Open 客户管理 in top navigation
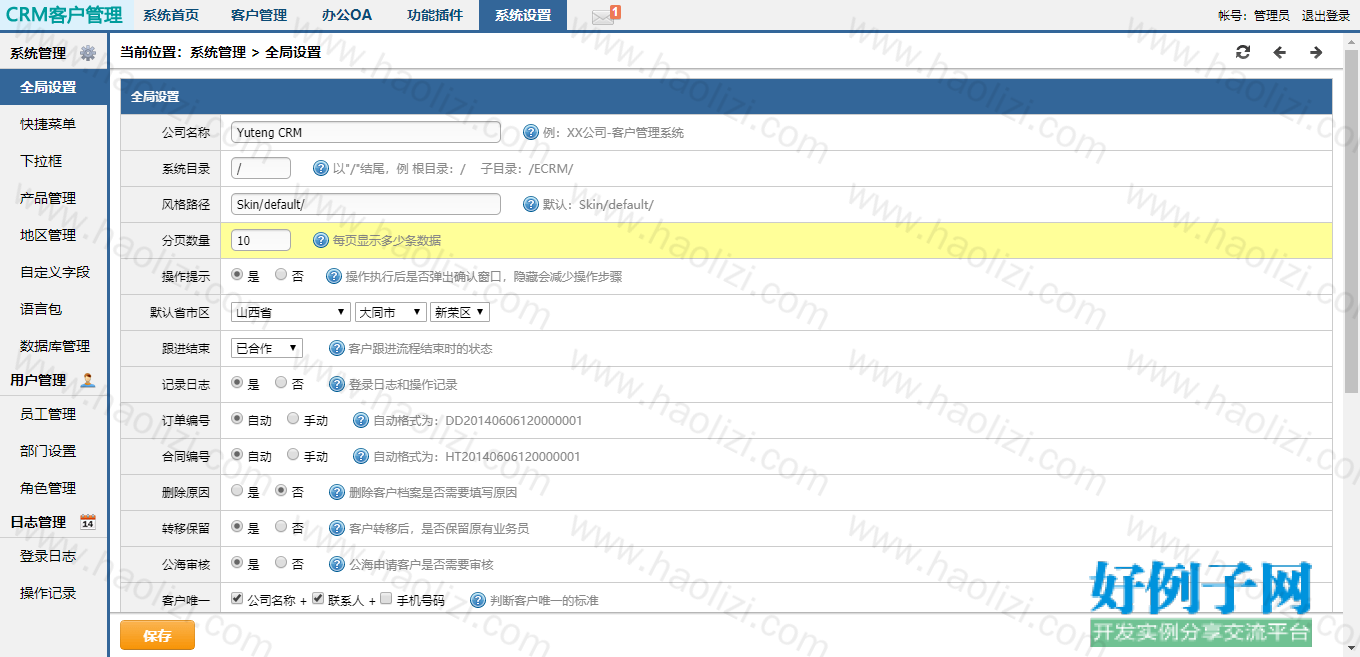This screenshot has width=1360, height=657. (x=259, y=15)
